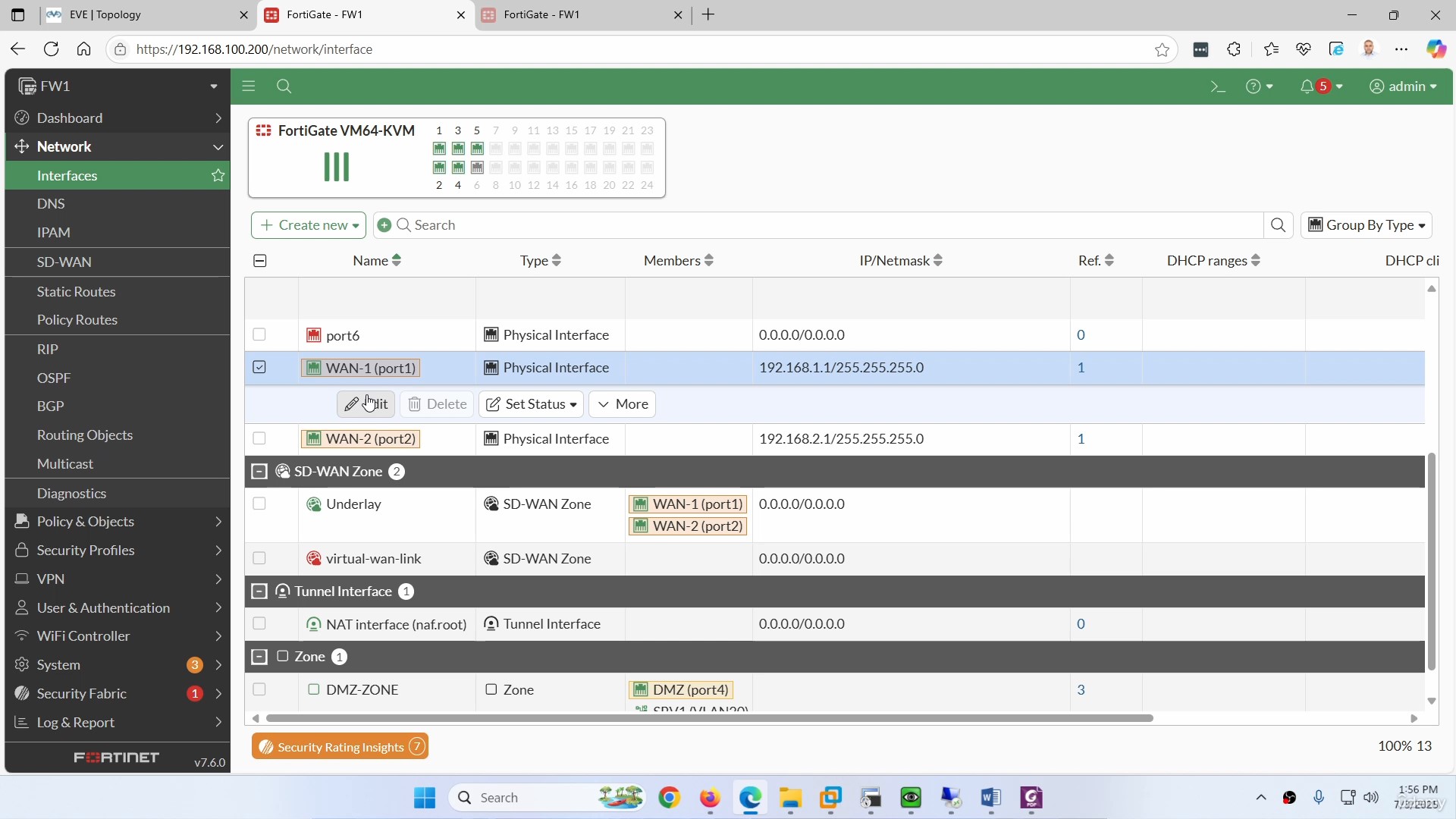
Task: Click the magnifier icon in the green header
Action: coord(284,86)
